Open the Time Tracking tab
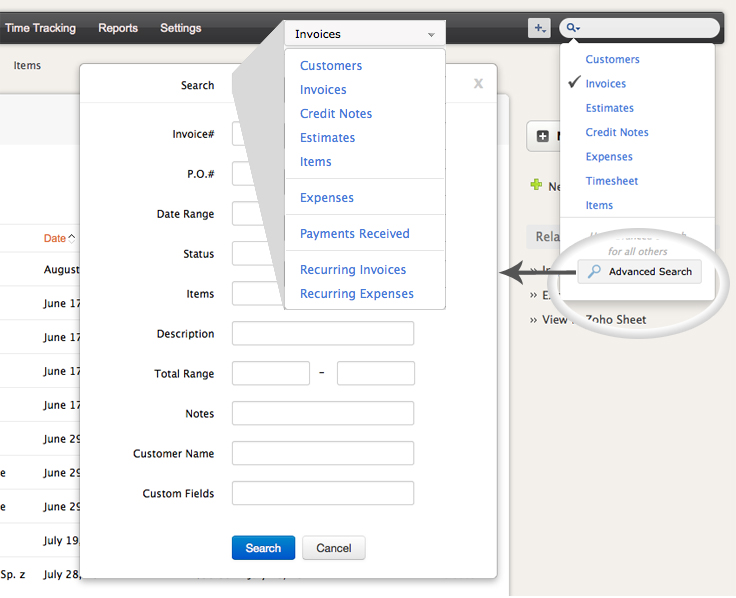 (x=40, y=28)
